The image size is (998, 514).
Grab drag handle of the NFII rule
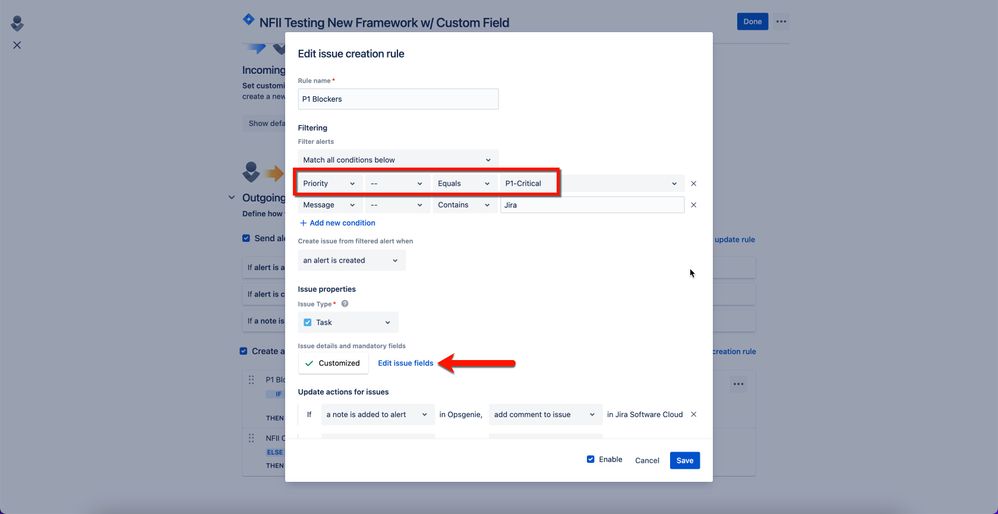(251, 438)
